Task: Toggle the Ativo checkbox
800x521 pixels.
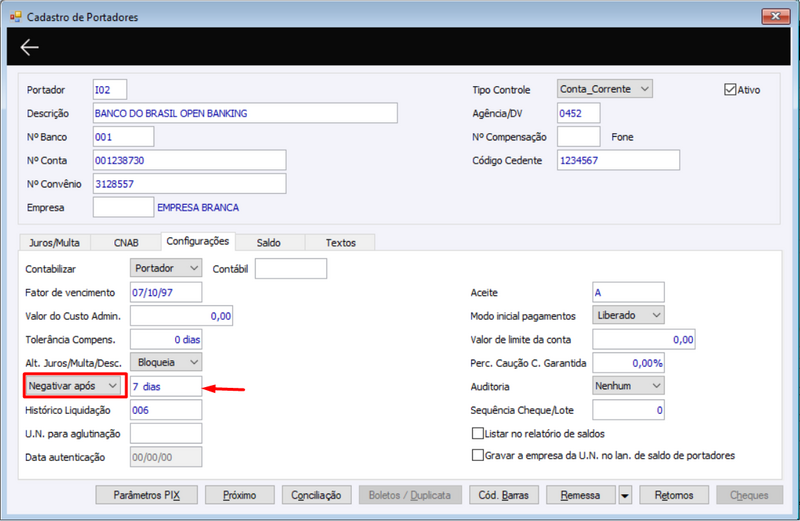Action: pyautogui.click(x=730, y=89)
